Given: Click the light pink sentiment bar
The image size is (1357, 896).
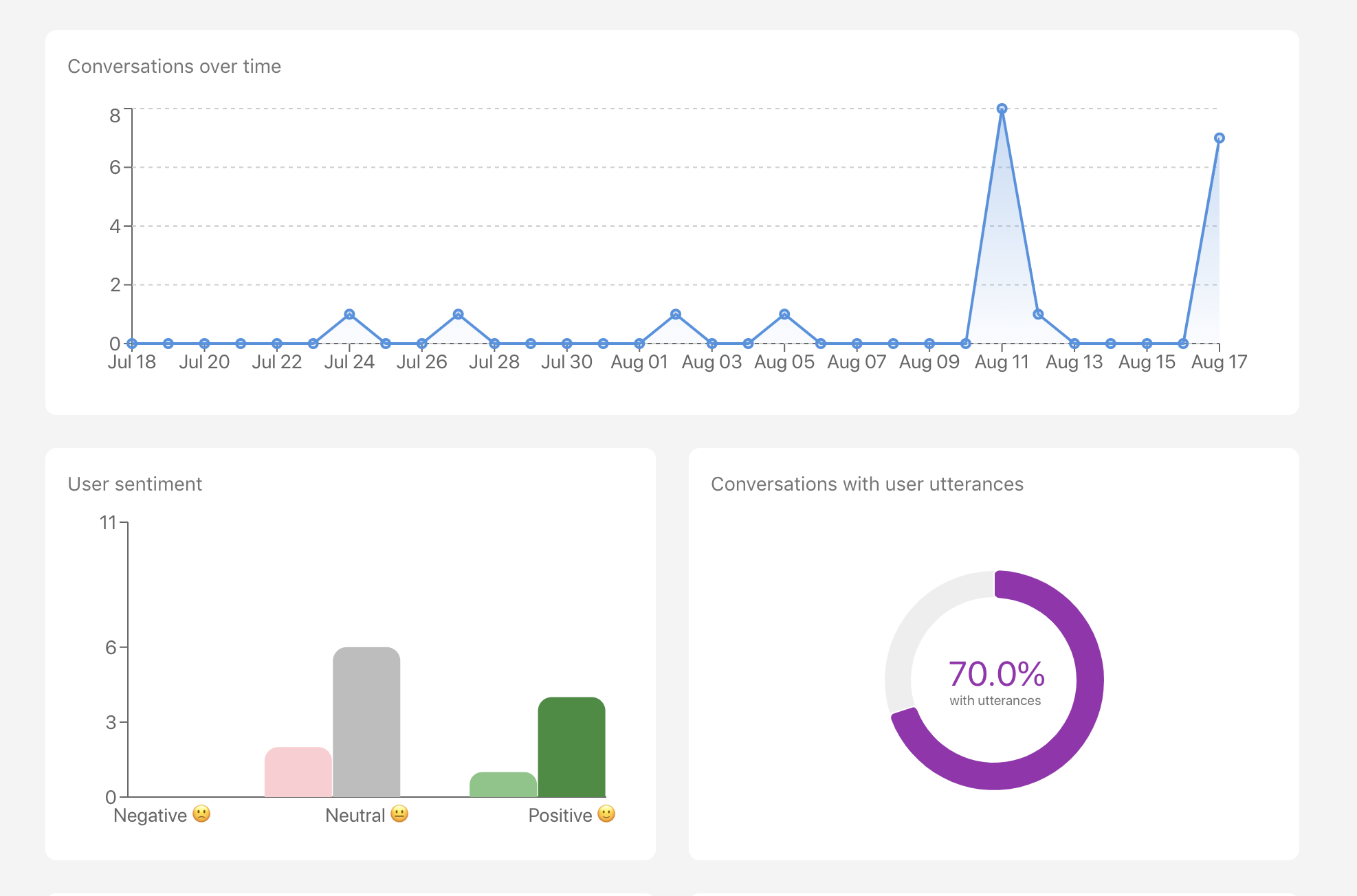Looking at the screenshot, I should coord(298,772).
